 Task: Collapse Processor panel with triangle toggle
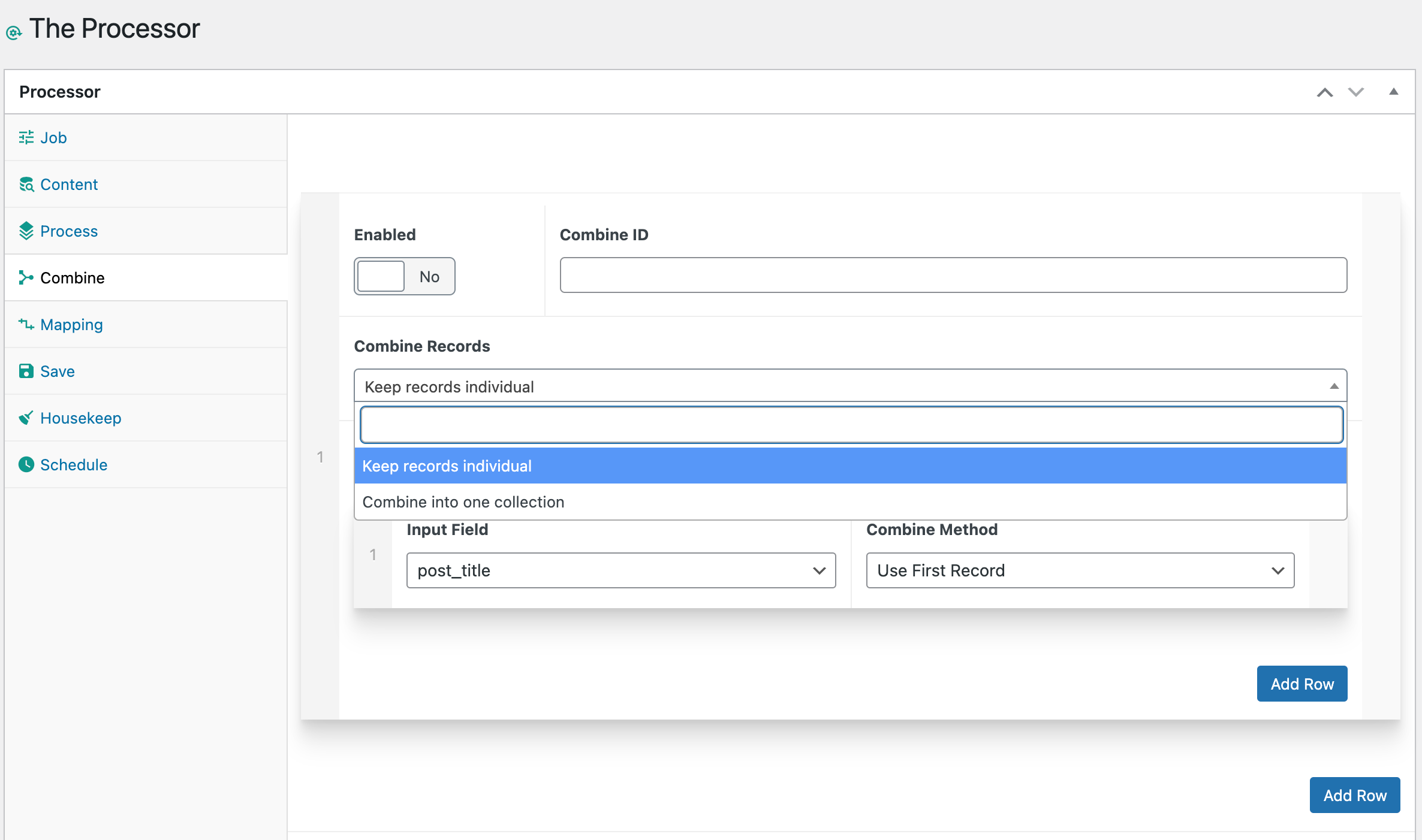point(1393,92)
